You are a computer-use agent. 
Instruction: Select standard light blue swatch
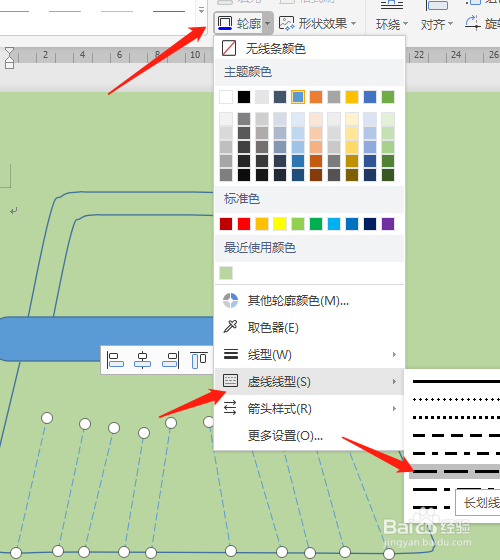click(334, 224)
